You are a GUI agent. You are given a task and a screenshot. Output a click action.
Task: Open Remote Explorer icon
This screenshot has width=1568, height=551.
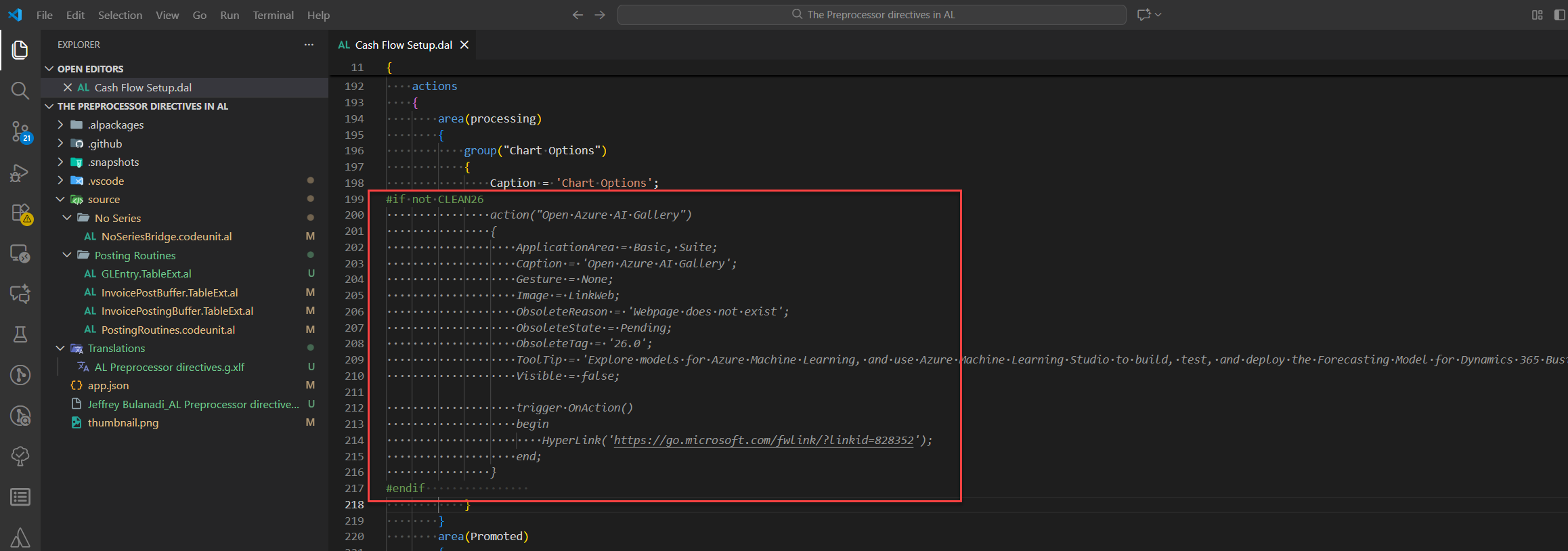point(20,254)
